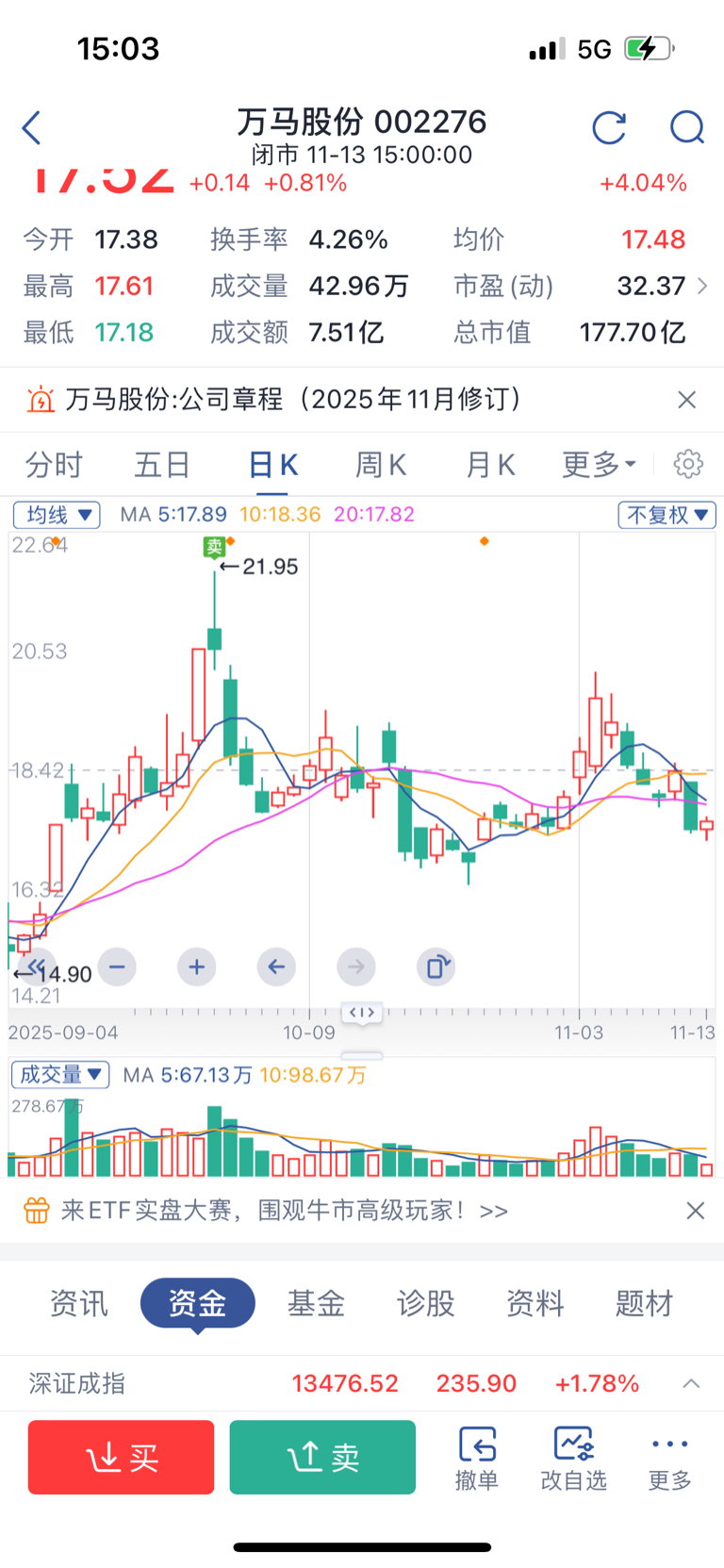
Task: Tap the 20:17.82 moving average value
Action: 374,515
